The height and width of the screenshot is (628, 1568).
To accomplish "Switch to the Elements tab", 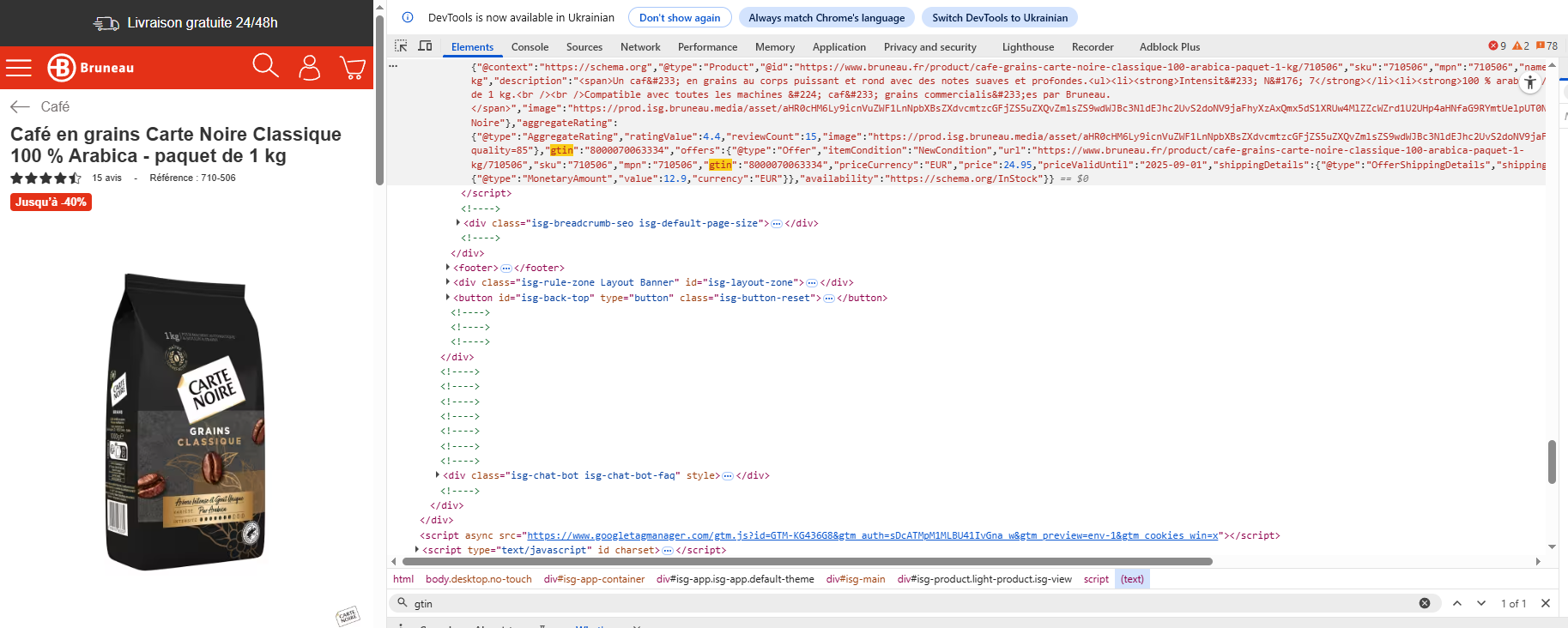I will click(x=472, y=47).
